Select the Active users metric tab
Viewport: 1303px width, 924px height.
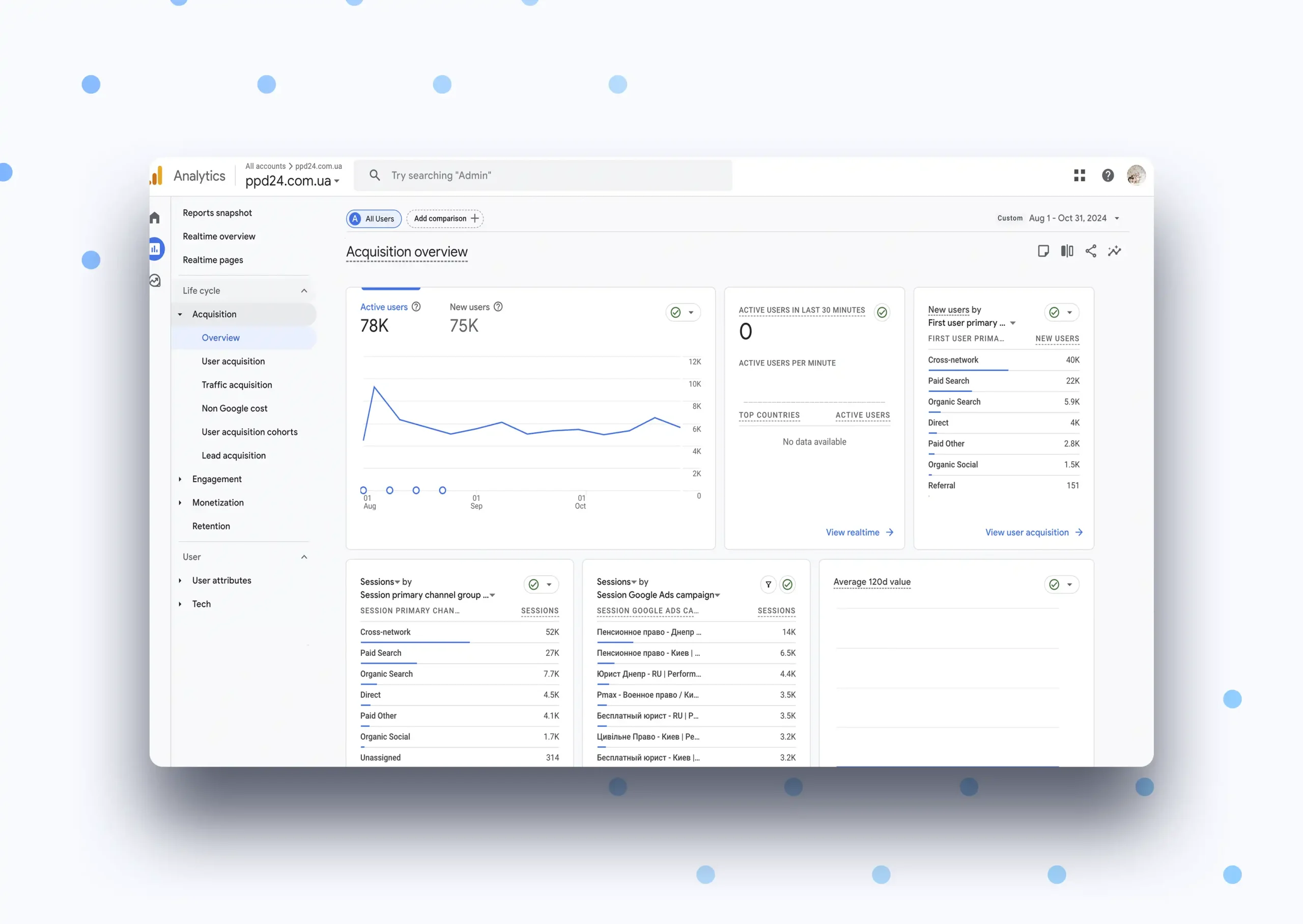point(390,317)
